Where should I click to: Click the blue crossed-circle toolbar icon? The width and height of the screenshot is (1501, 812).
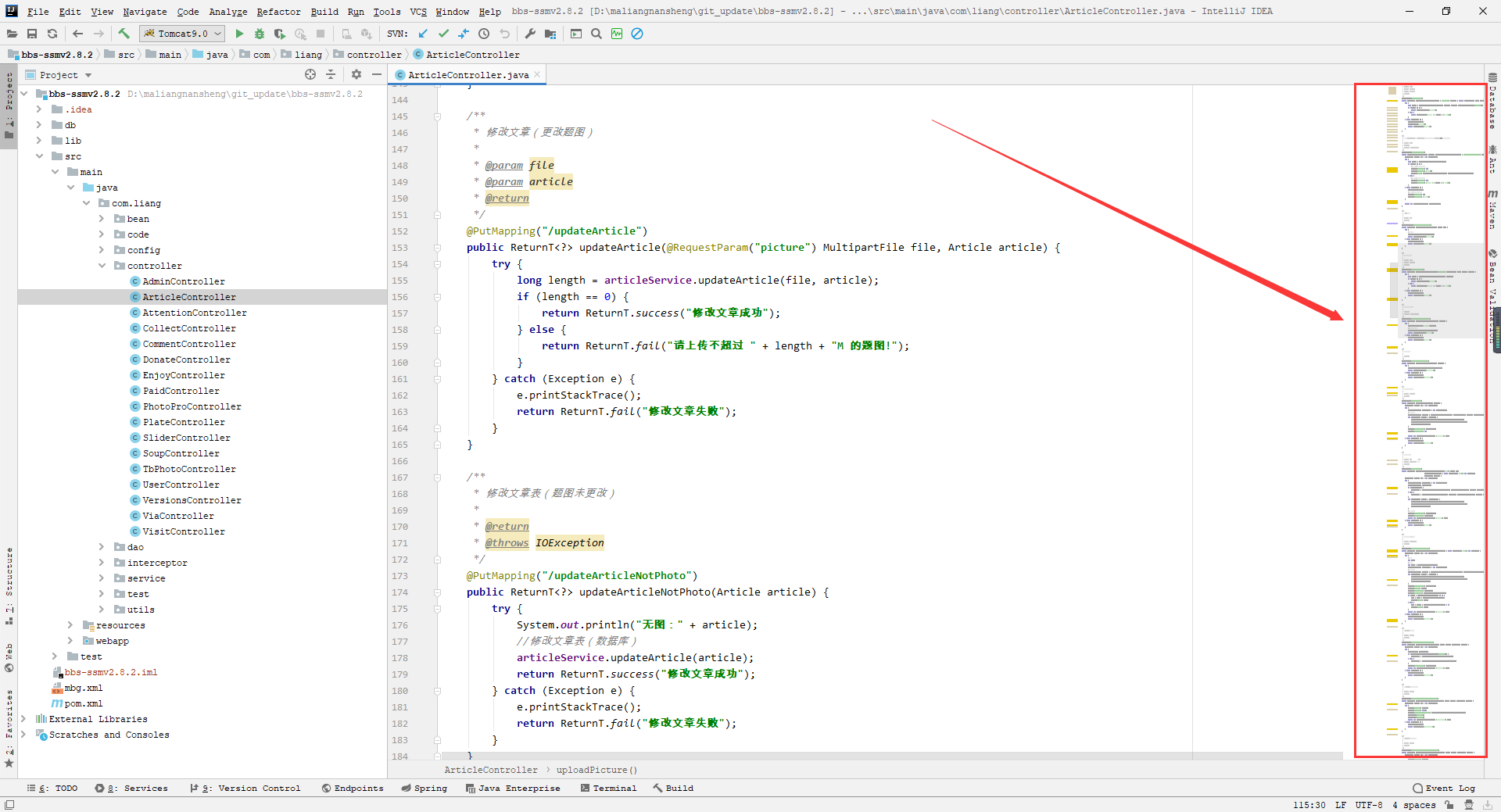click(637, 34)
